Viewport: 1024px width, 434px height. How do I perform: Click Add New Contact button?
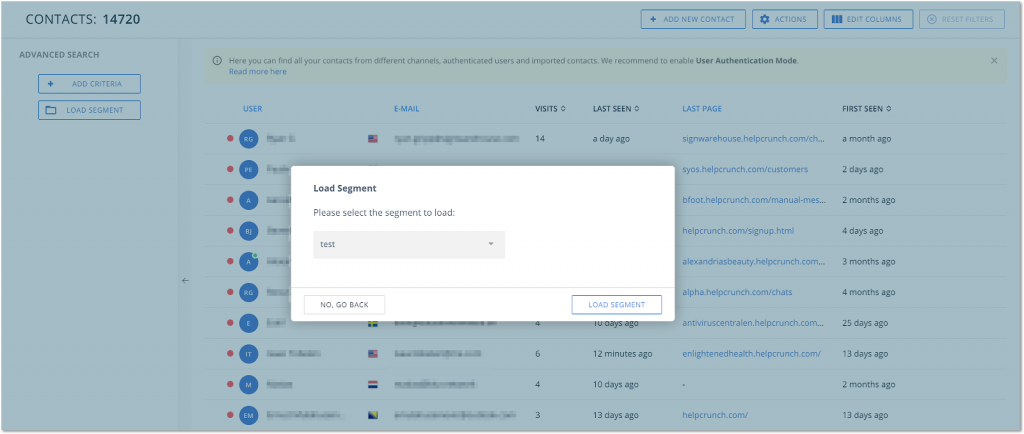[x=692, y=20]
